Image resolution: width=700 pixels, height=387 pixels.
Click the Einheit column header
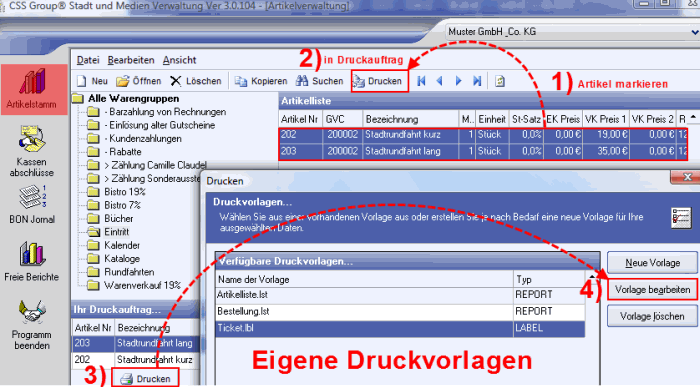[492, 120]
